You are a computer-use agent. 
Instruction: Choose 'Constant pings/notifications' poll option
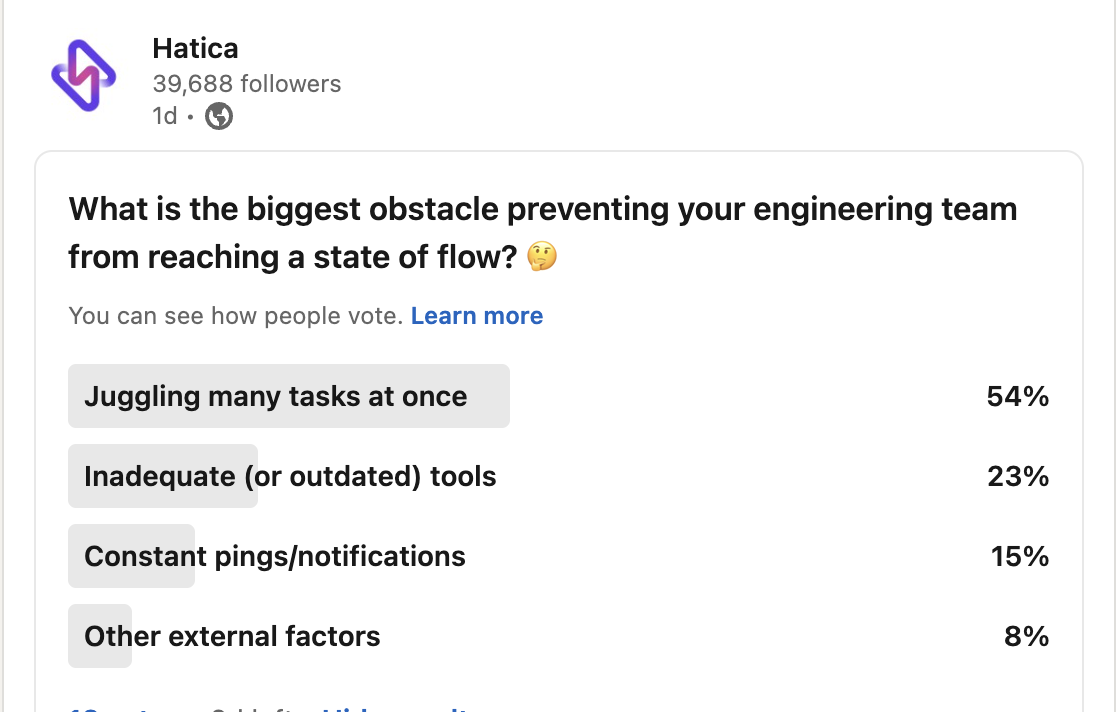[275, 556]
